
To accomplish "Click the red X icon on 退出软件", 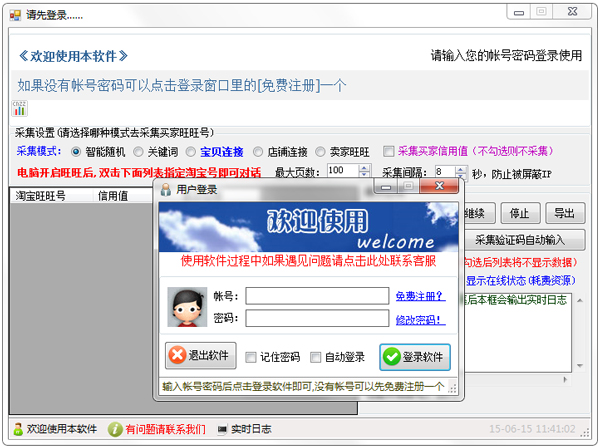I will pos(178,356).
